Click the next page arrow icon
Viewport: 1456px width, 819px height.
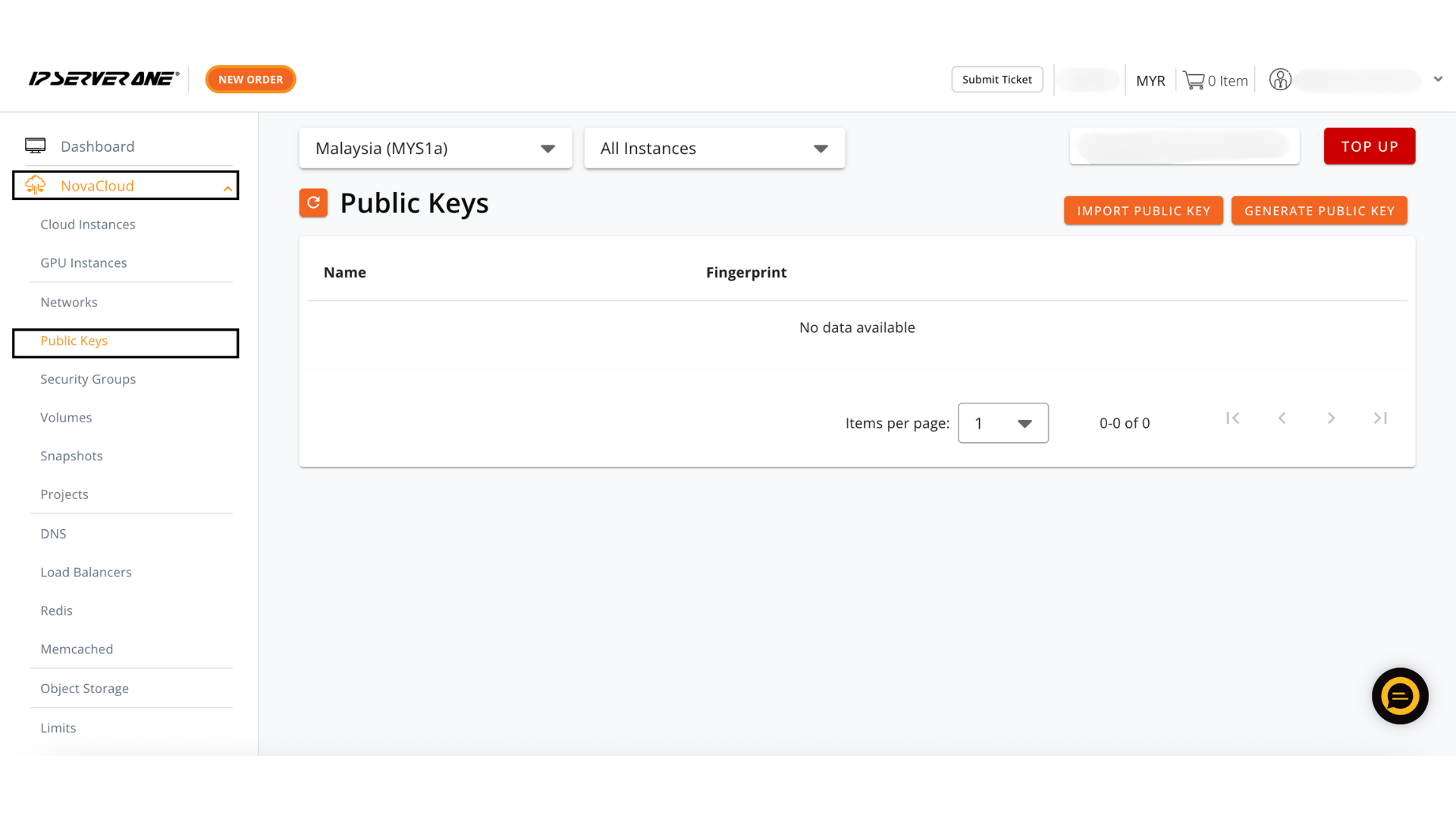[1331, 418]
